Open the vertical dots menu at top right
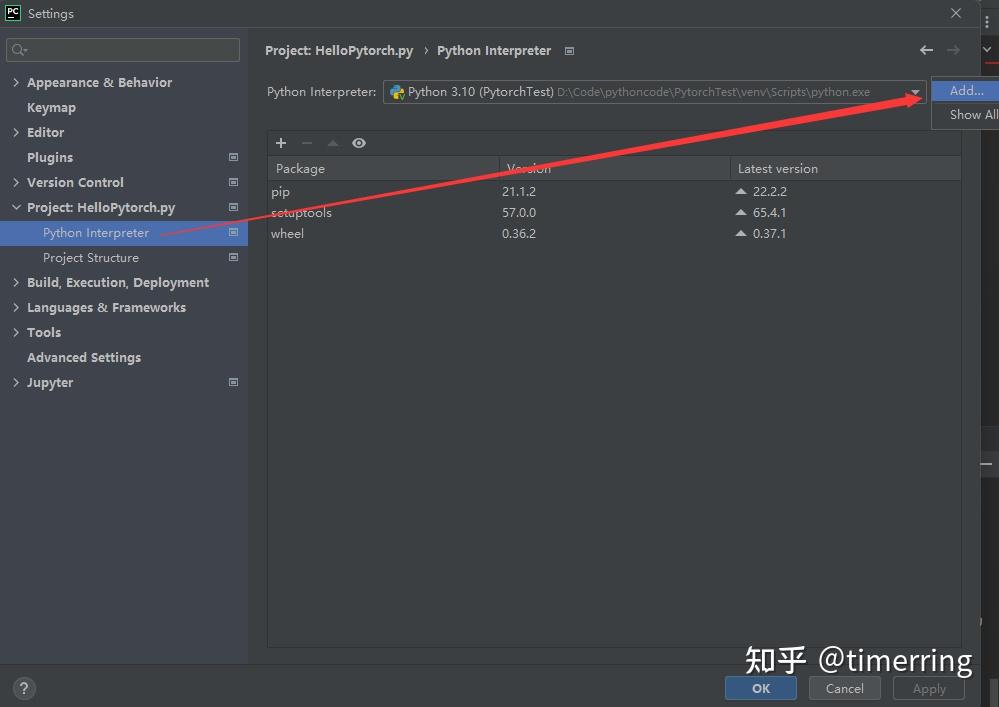Screen dimensions: 999x707 click(x=988, y=20)
